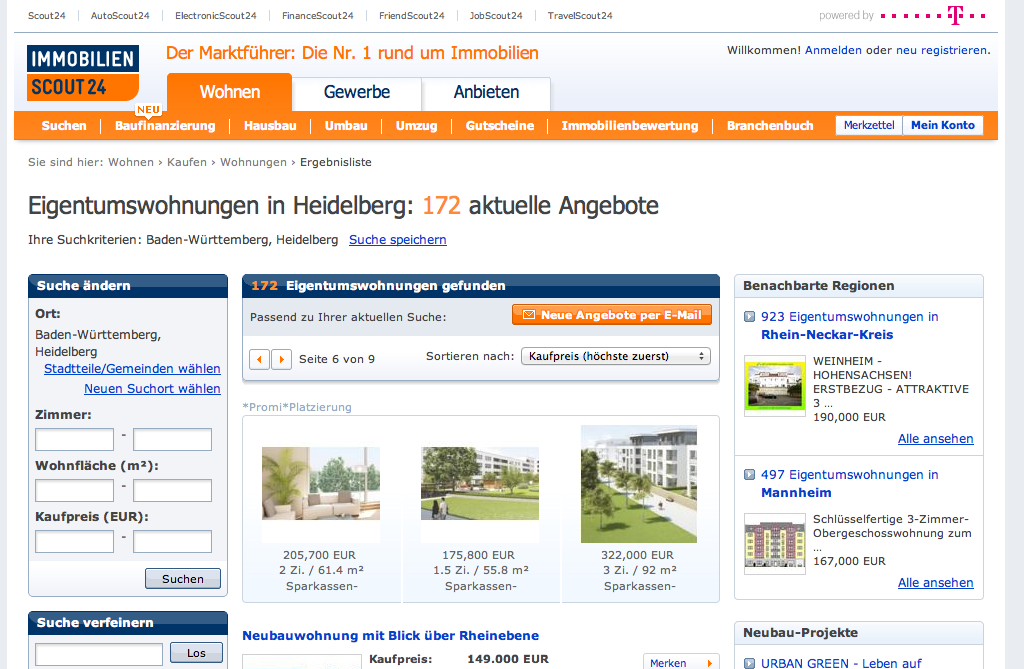Click the Los button
The image size is (1024, 669).
196,653
